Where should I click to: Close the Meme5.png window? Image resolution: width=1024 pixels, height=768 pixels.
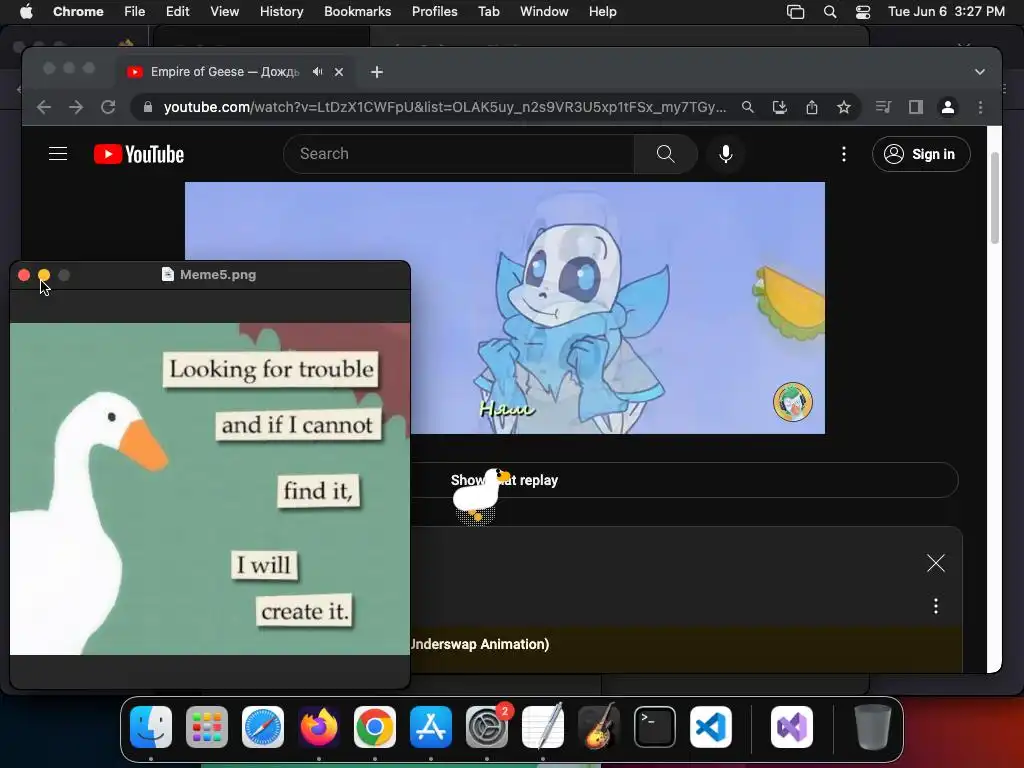24,275
